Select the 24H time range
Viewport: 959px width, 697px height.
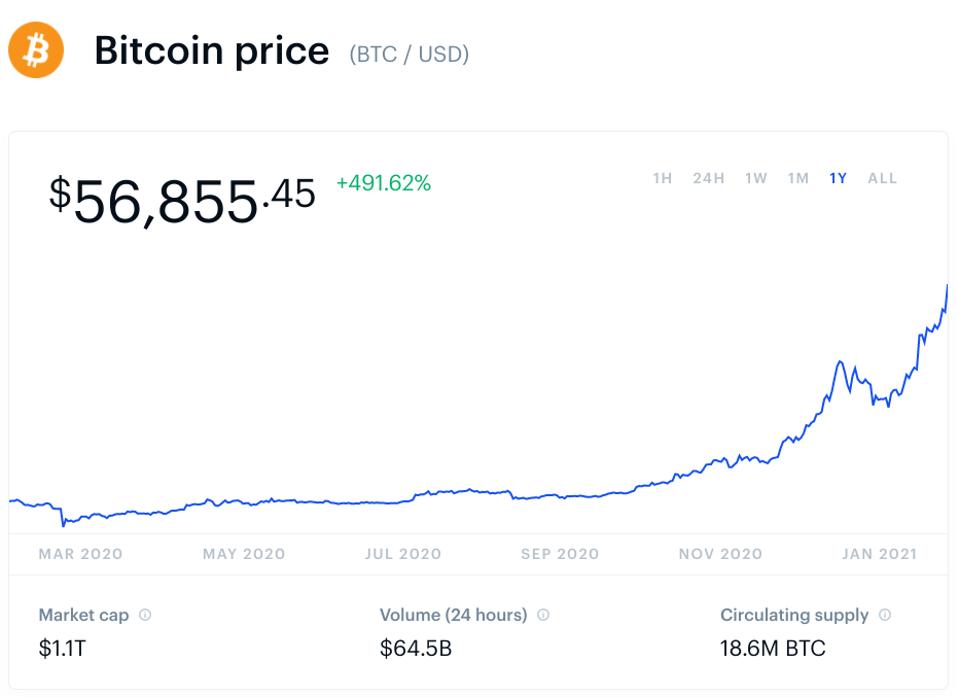tap(708, 178)
